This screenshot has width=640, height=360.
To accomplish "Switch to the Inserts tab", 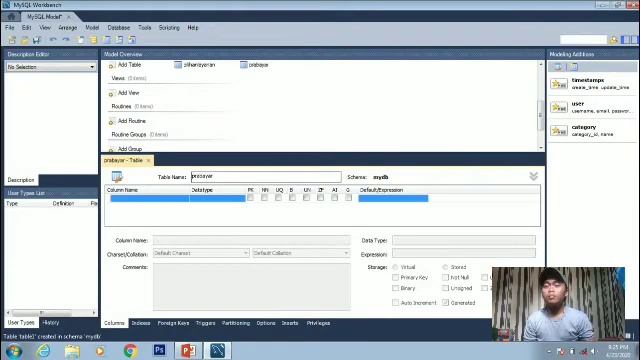I will point(290,323).
